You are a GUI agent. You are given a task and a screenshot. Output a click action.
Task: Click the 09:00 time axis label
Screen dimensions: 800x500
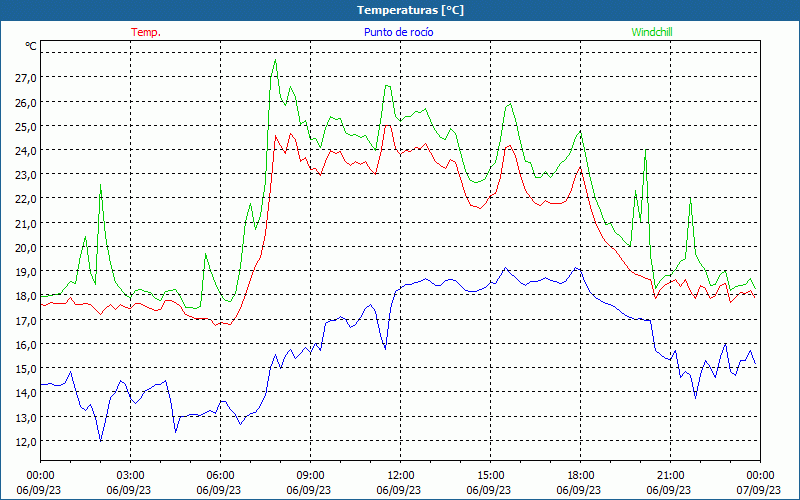310,476
